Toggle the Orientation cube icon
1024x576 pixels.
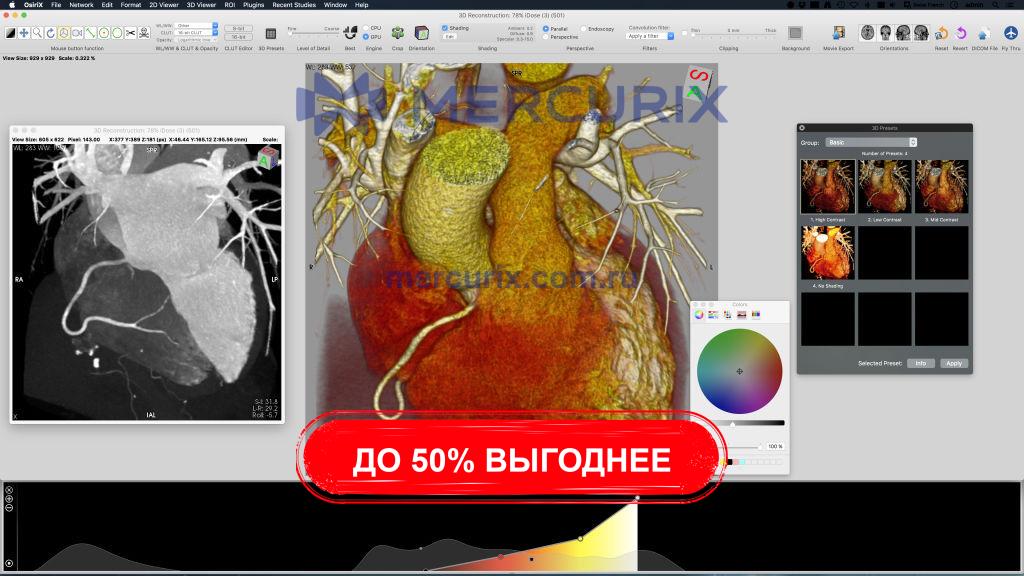coord(421,33)
